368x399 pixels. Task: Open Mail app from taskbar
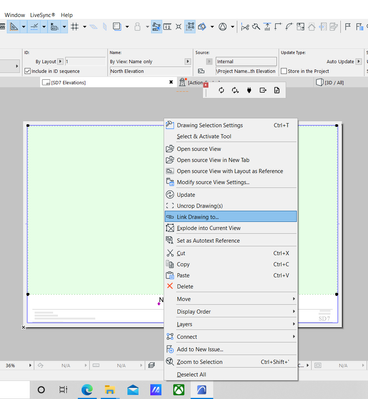(133, 389)
